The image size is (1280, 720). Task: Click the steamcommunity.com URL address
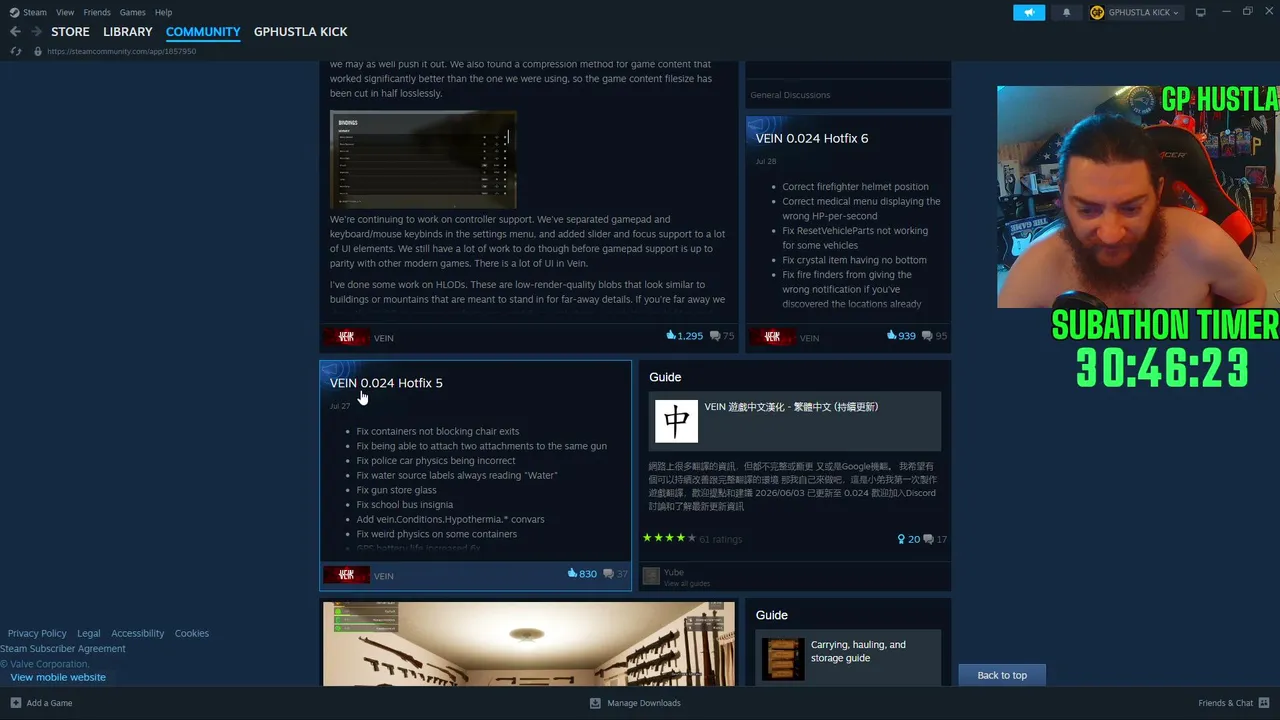[121, 51]
